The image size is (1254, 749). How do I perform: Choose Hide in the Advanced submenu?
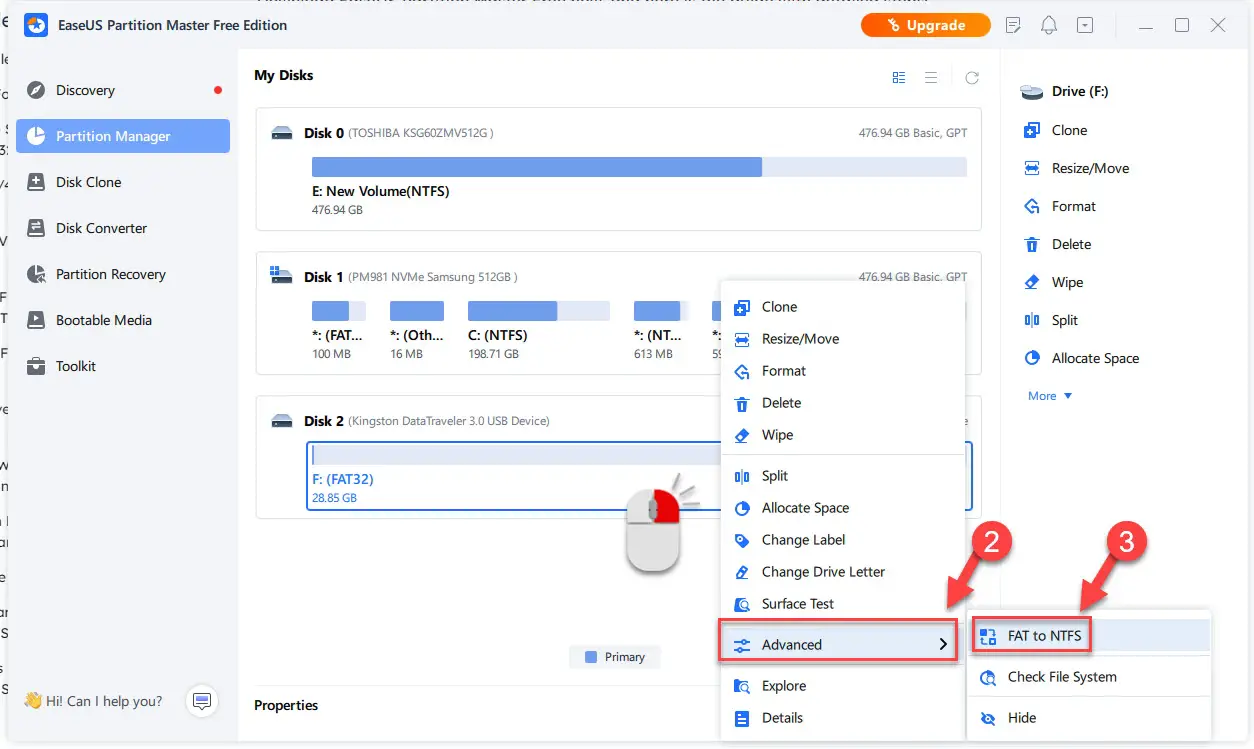1089,718
